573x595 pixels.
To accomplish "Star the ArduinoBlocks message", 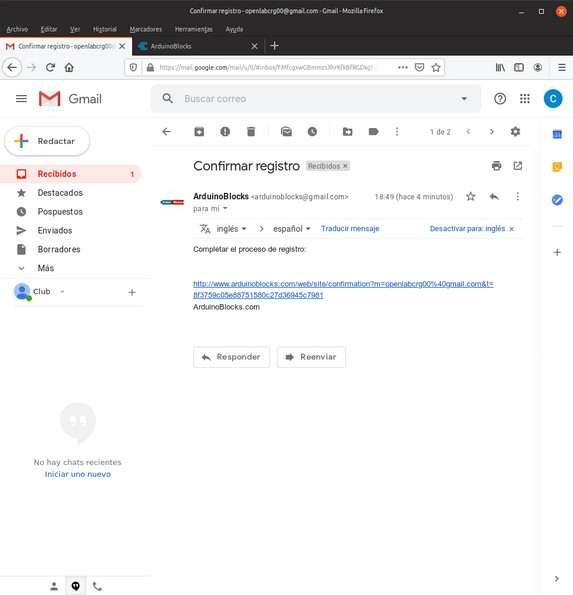I will 471,197.
